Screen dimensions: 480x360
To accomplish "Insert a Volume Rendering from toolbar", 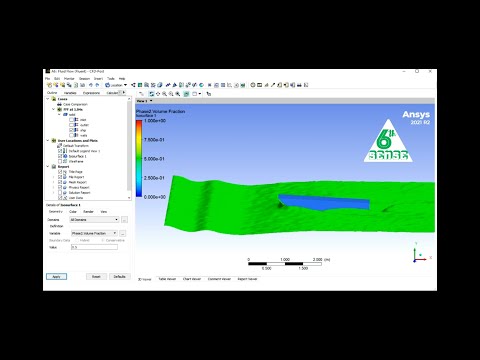I will (160, 85).
